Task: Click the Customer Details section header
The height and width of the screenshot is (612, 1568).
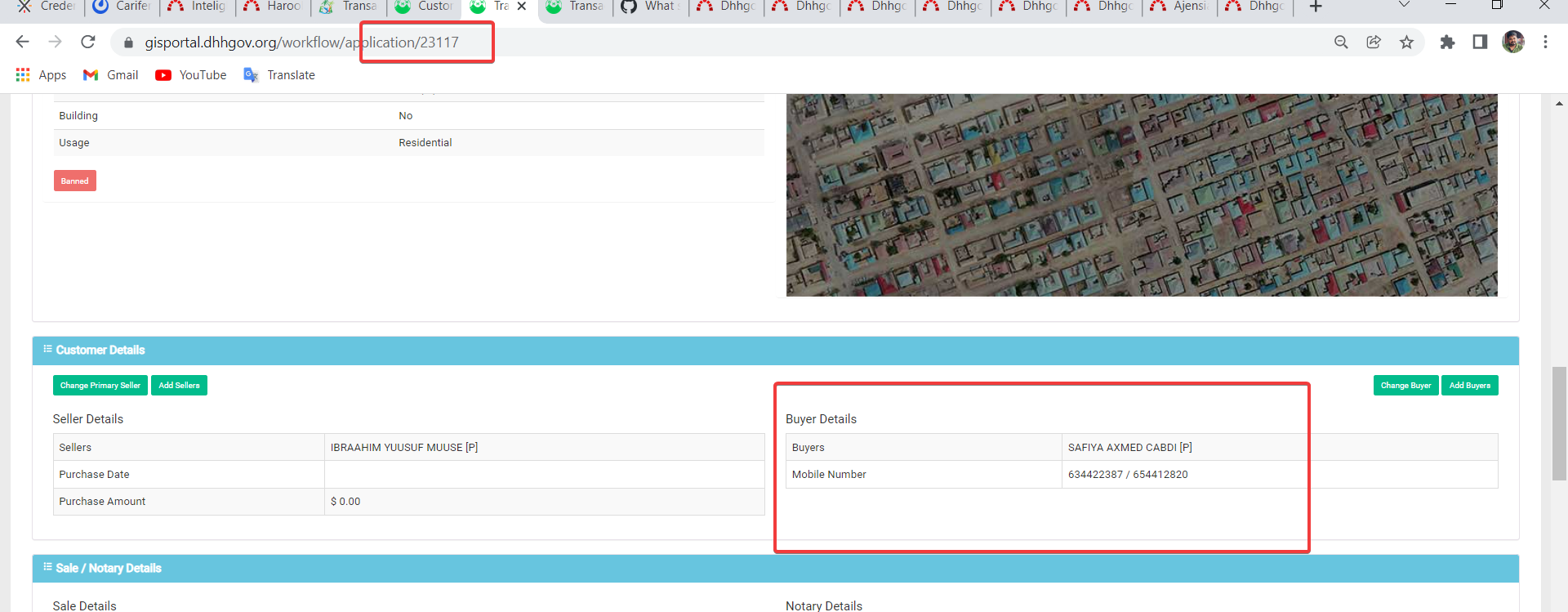Action: (x=776, y=351)
